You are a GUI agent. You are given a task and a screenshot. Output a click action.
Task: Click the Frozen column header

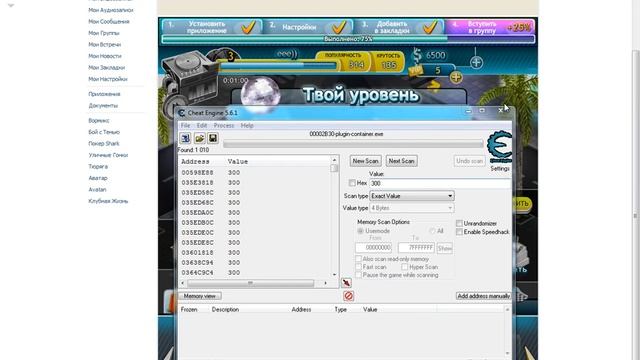189,309
